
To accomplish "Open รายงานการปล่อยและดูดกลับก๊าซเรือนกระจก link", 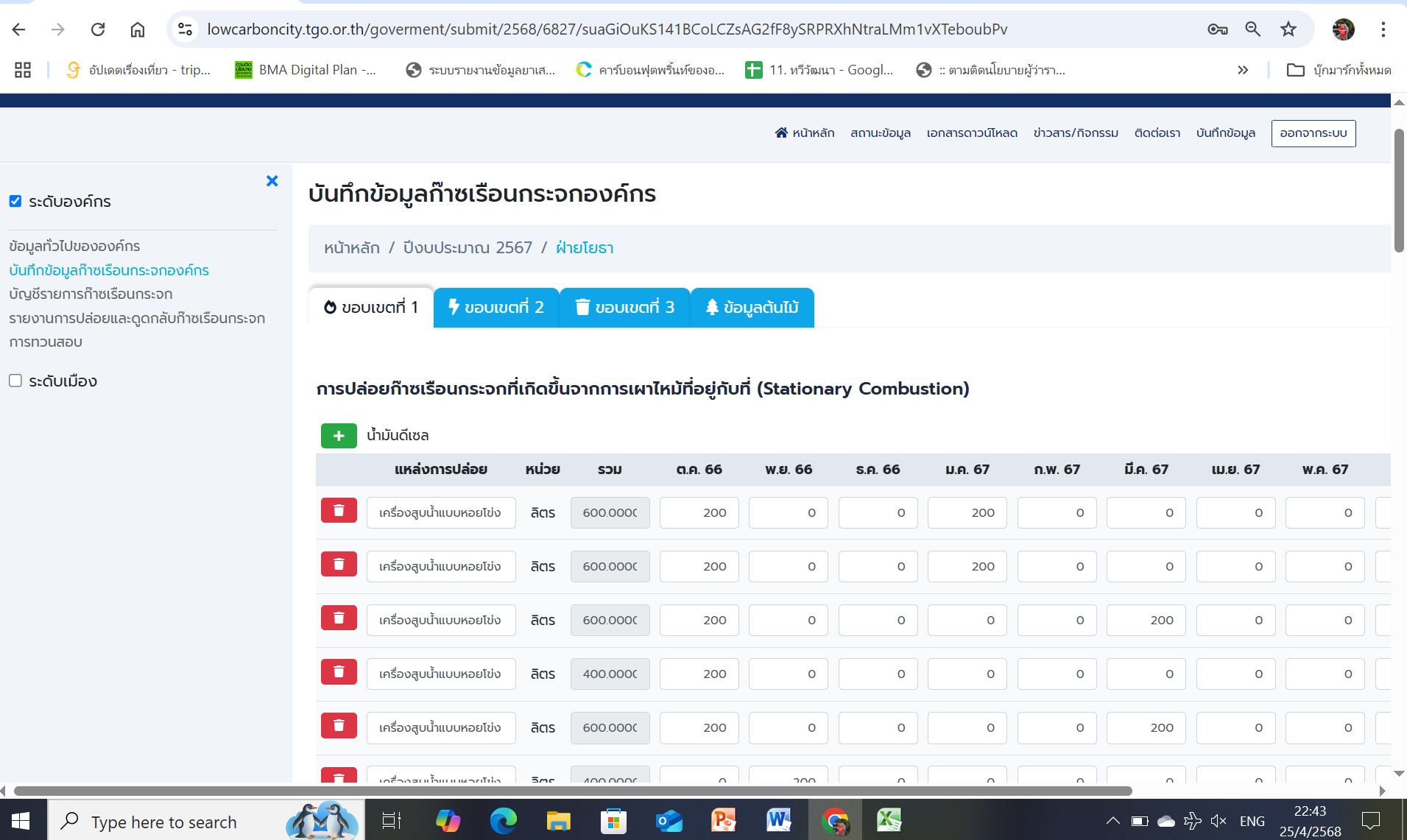I will click(137, 318).
